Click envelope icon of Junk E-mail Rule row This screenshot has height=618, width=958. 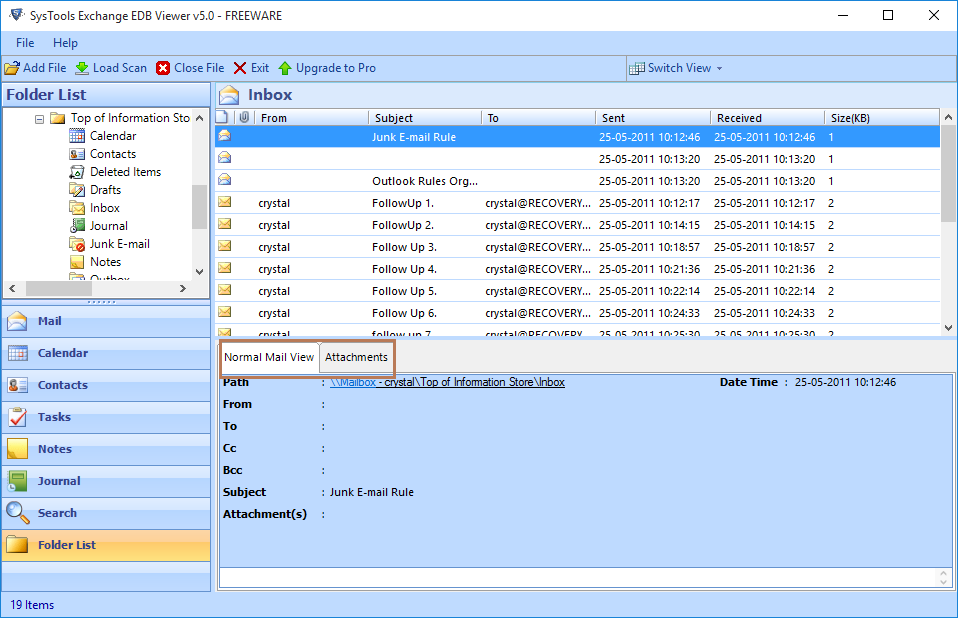tap(225, 136)
